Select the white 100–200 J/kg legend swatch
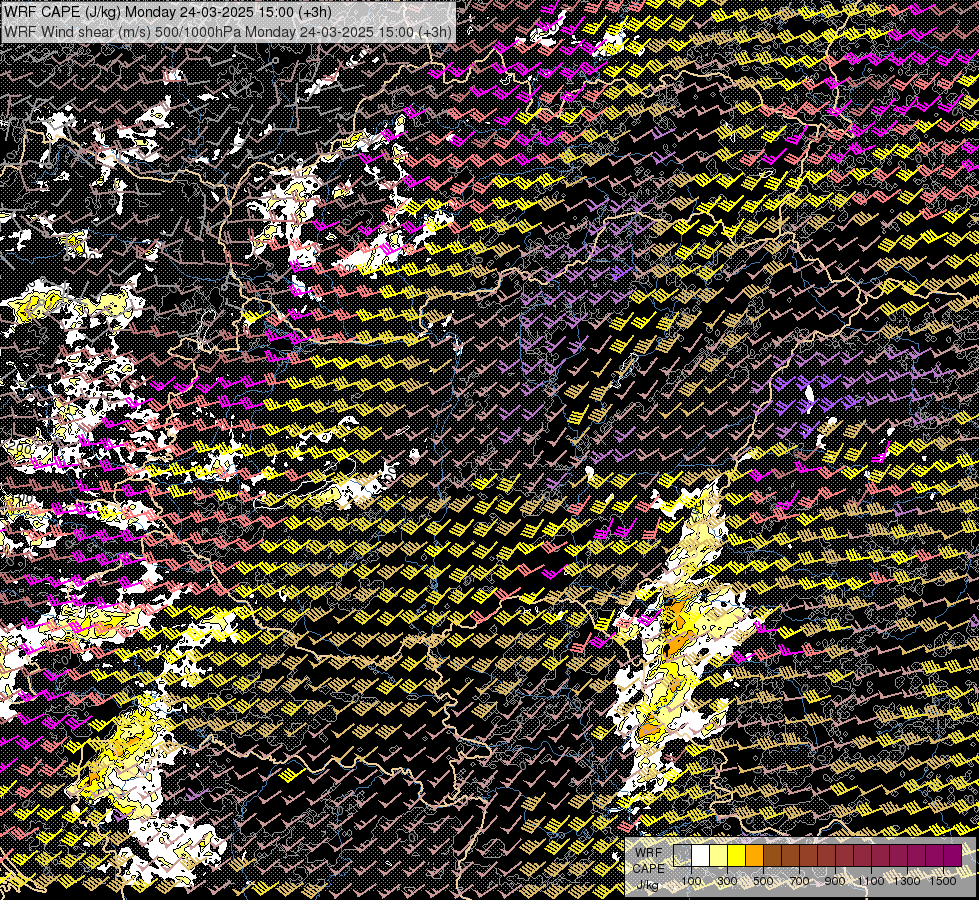The width and height of the screenshot is (979, 900). 701,855
